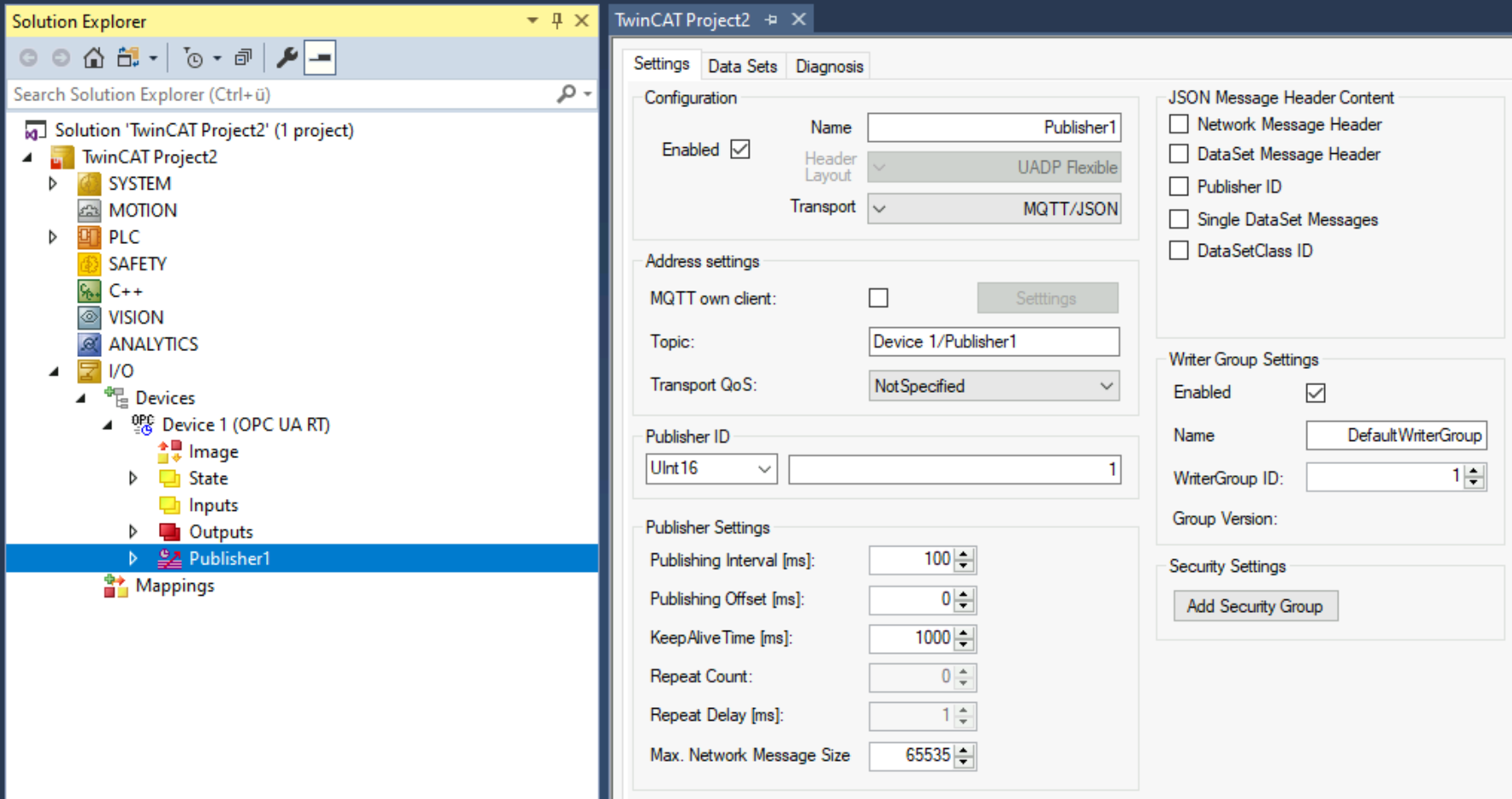Check the DataSetClass ID option
Screen dimensions: 1512x799
(x=1179, y=251)
